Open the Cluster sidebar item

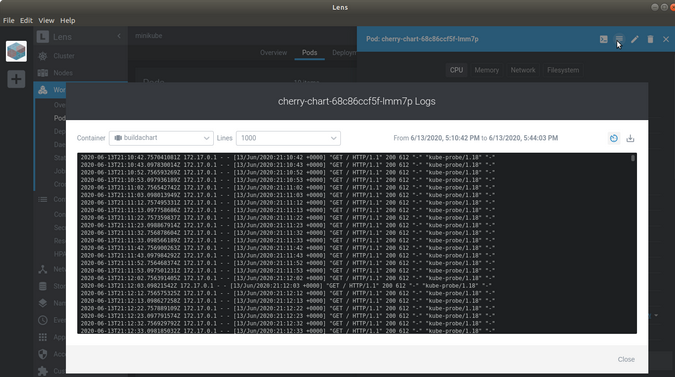tap(64, 56)
